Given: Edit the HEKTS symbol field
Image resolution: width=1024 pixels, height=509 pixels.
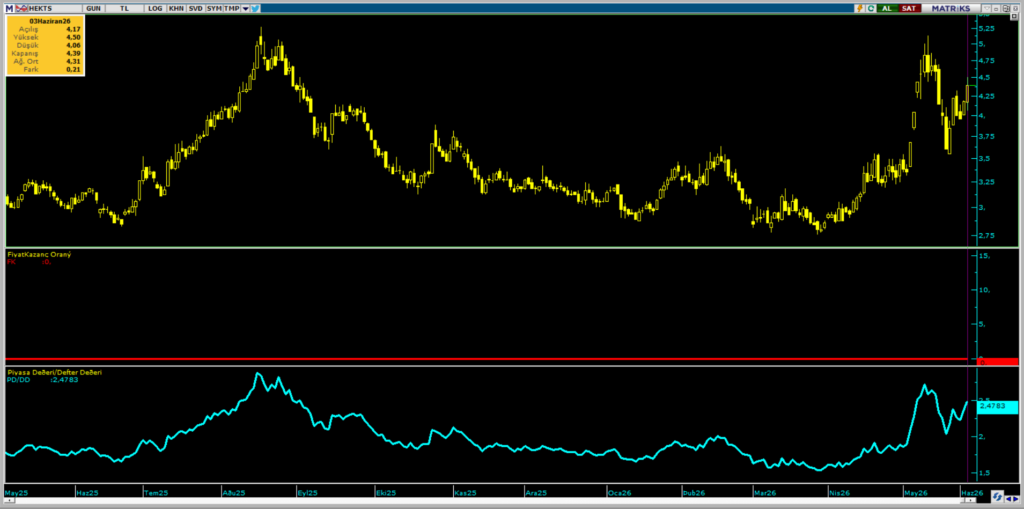Looking at the screenshot, I should [55, 8].
